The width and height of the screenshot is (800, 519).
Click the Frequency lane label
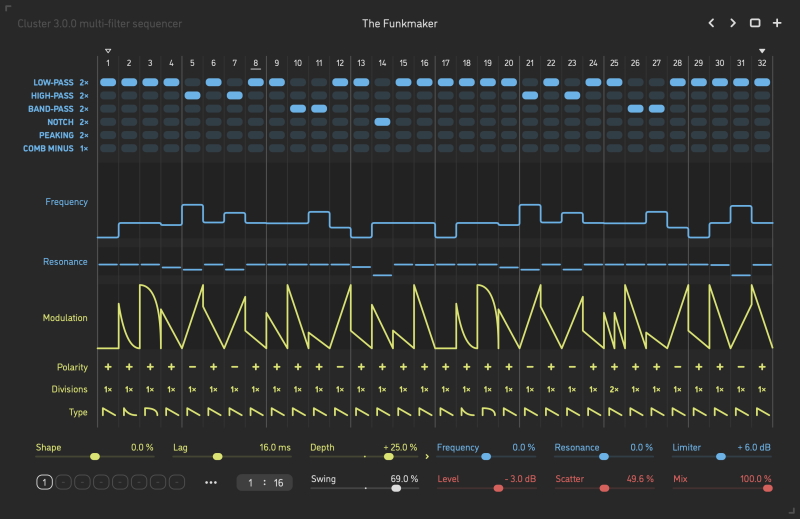click(66, 202)
